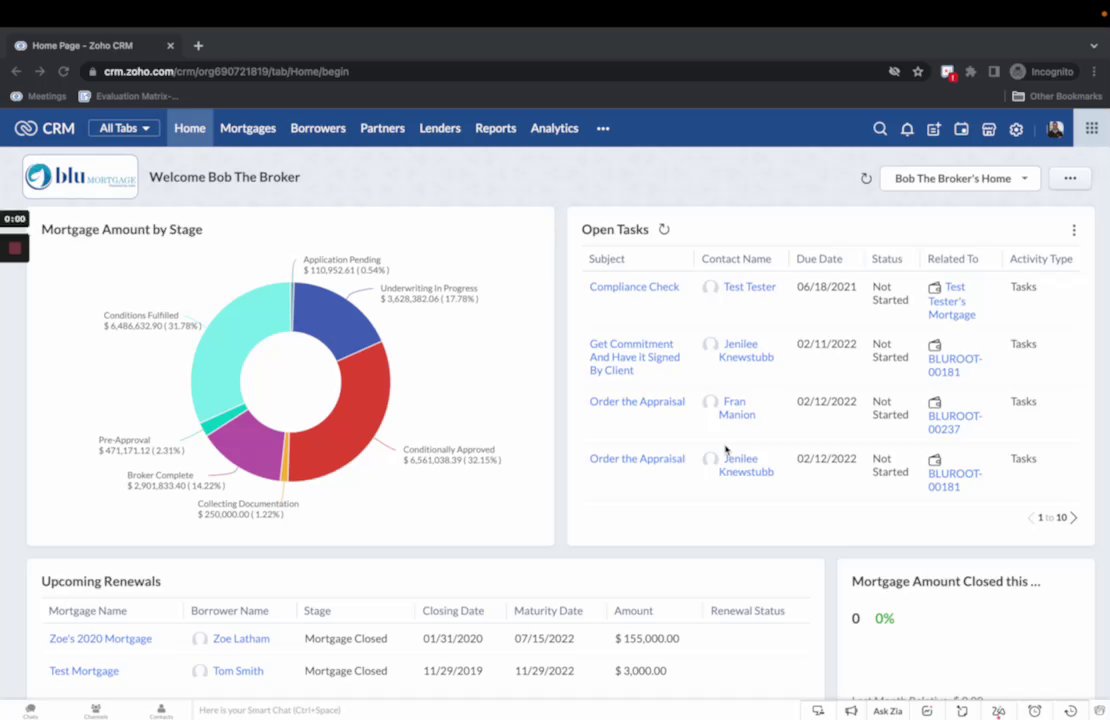Open notifications bell
Screen dimensions: 1110x720
(907, 129)
